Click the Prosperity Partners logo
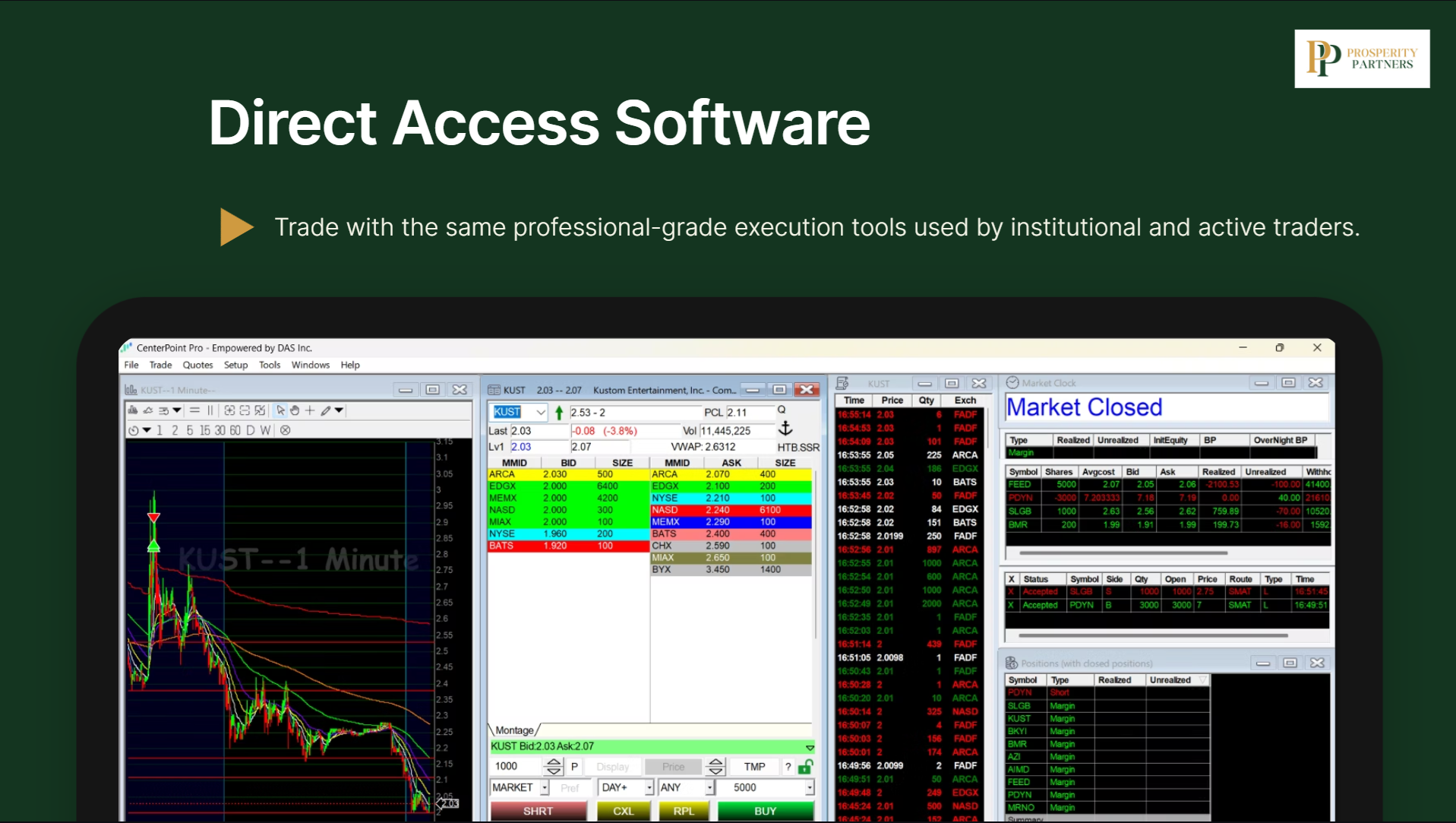Screen dimensions: 1456x823 (1362, 59)
